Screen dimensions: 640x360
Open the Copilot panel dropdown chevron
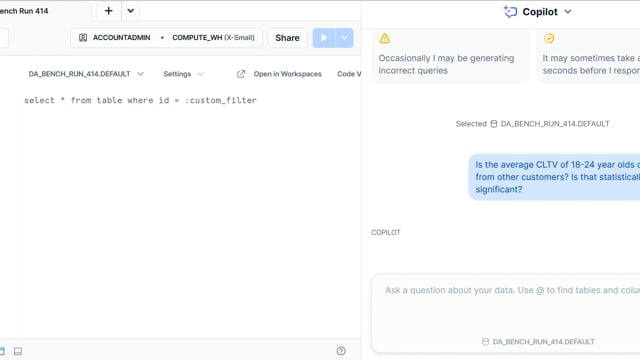coord(568,12)
